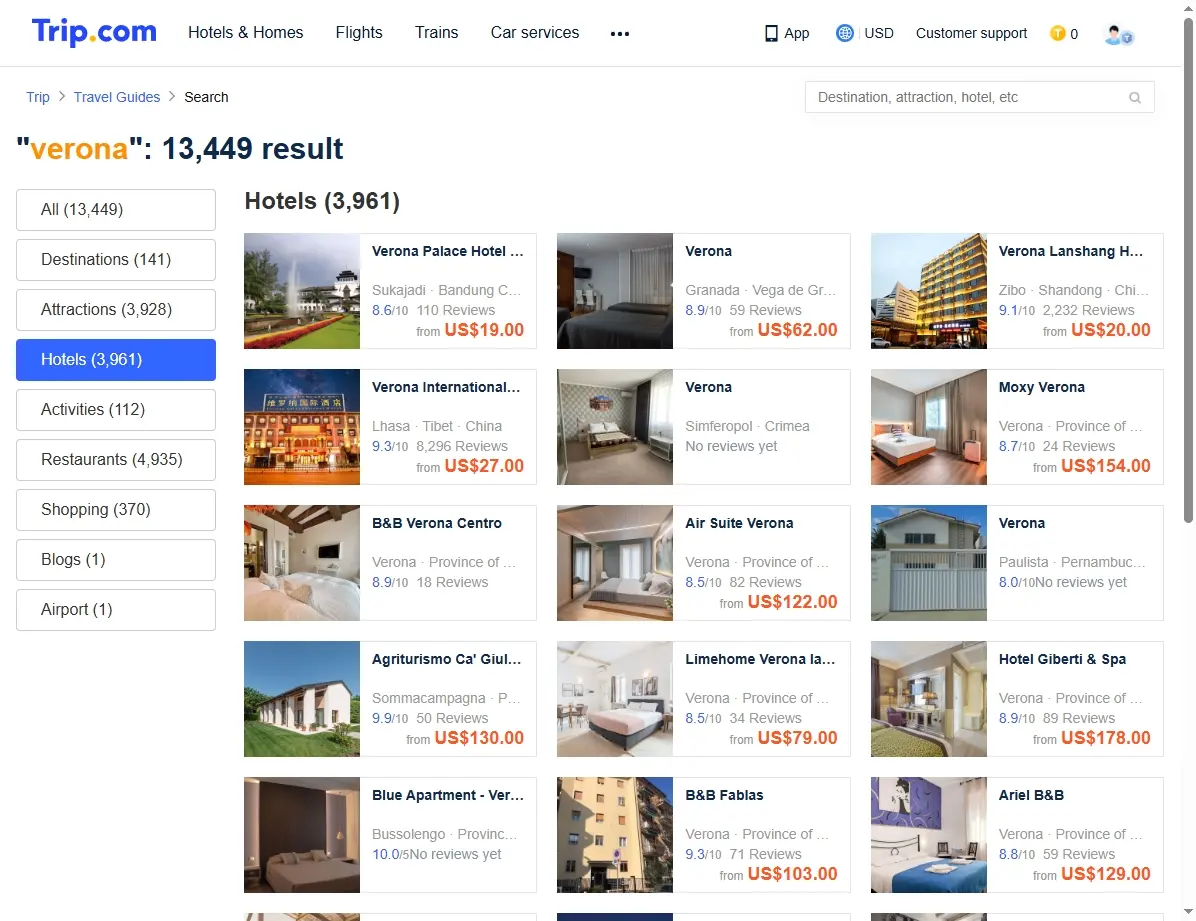Click the page vertical scrollbar

(1188, 271)
